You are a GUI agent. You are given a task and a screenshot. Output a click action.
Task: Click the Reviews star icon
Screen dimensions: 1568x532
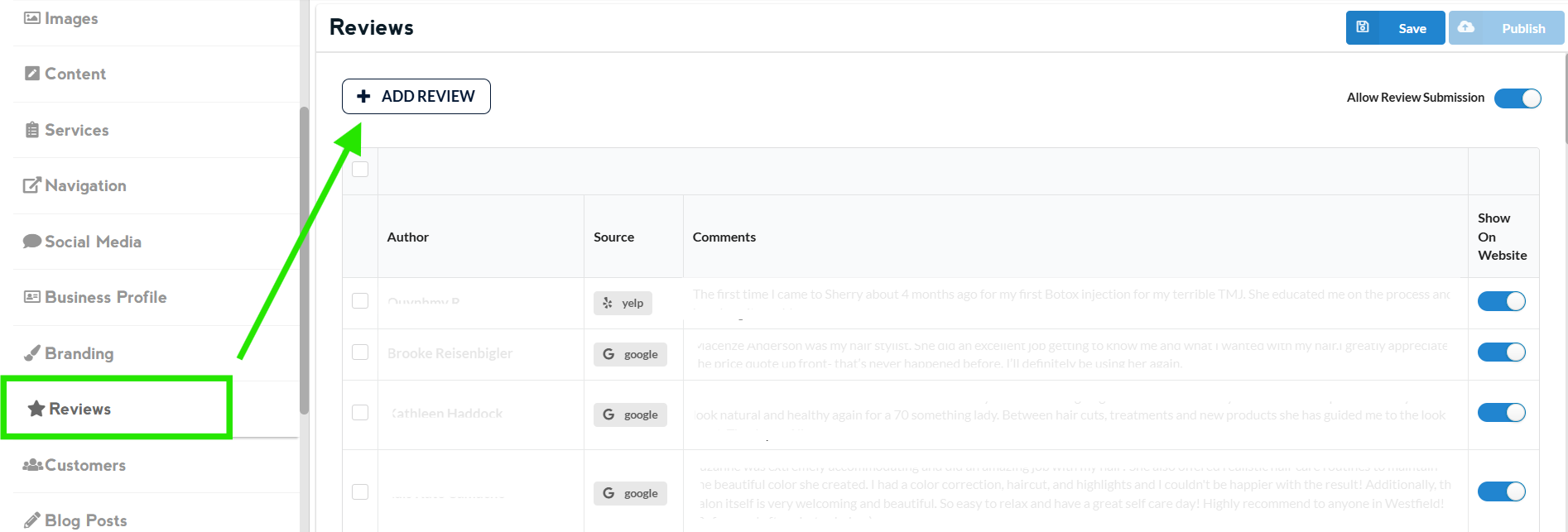pos(36,409)
